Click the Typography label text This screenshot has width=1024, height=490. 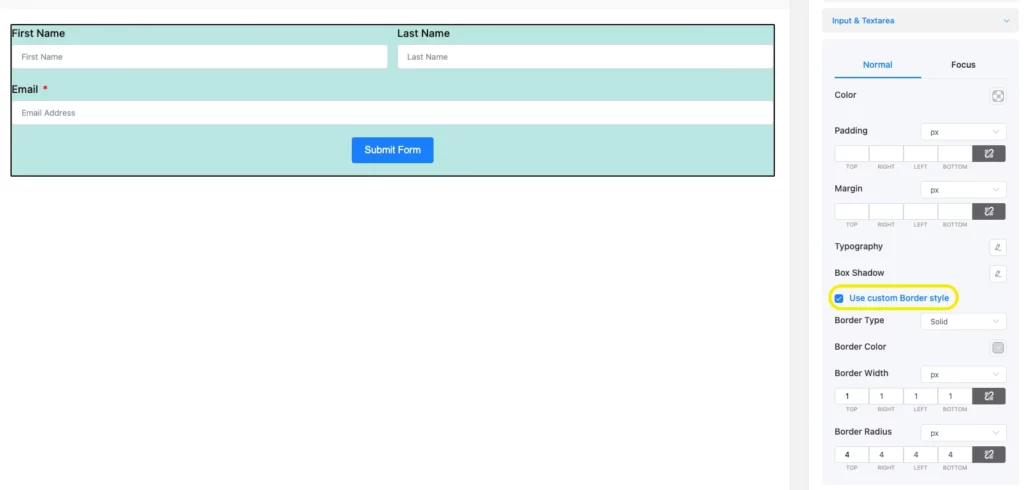(858, 246)
